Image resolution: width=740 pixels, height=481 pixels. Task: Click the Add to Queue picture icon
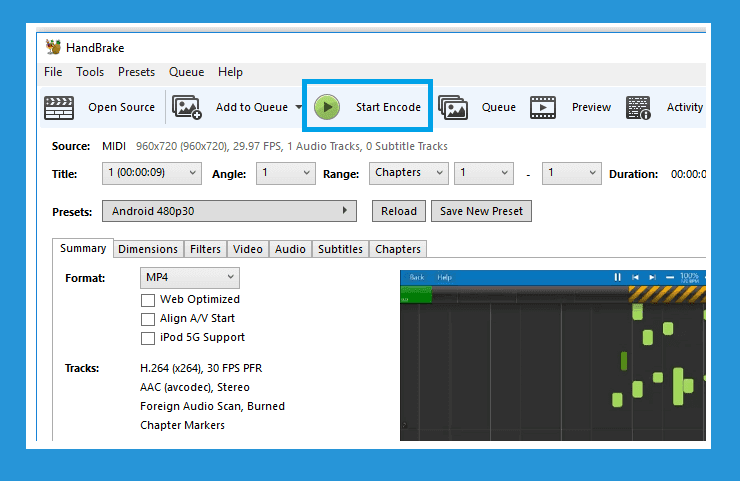point(187,108)
